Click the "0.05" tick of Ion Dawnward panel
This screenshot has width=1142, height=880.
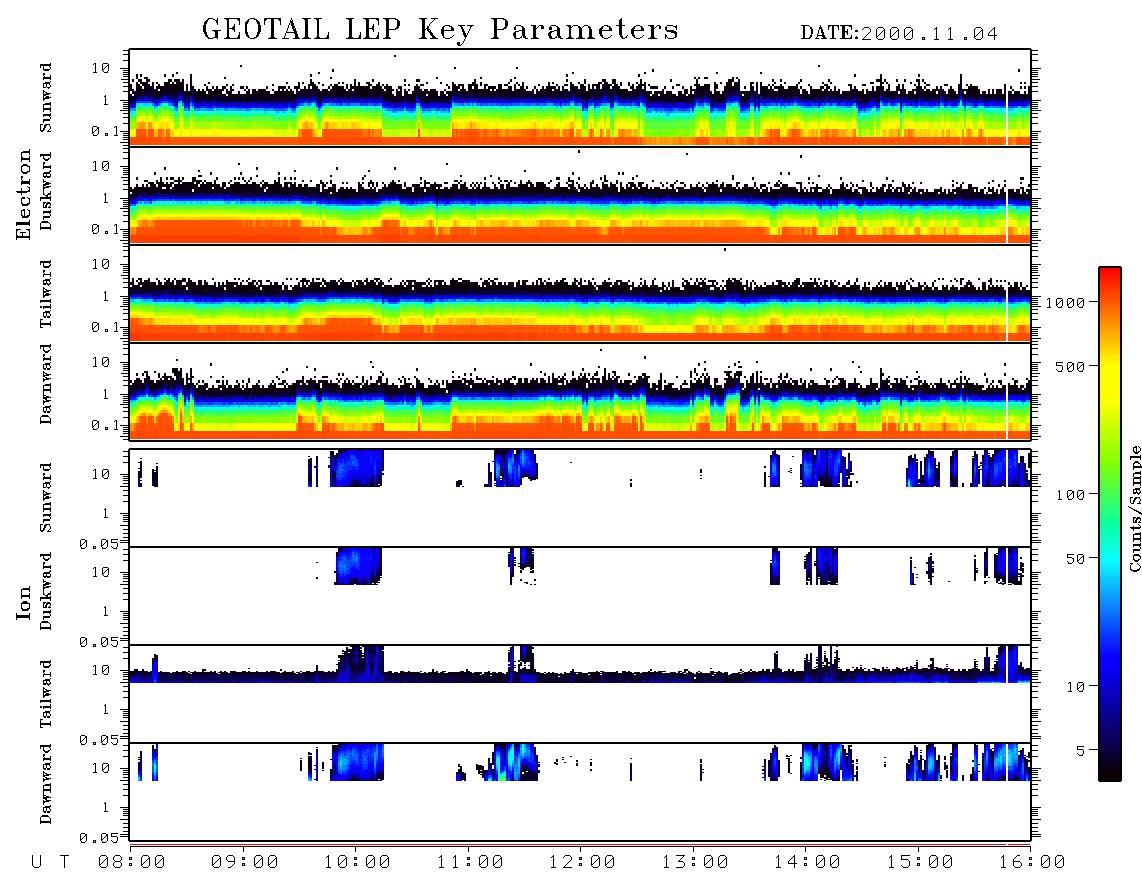[99, 838]
